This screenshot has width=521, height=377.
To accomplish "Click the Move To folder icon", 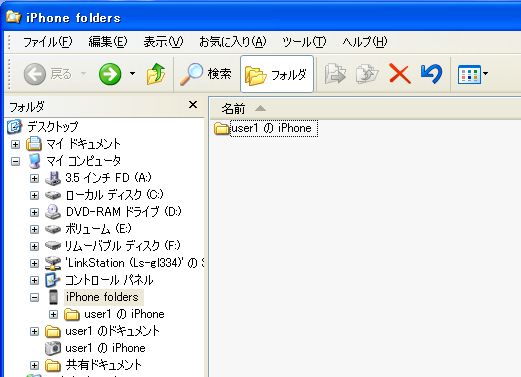I will (x=335, y=74).
